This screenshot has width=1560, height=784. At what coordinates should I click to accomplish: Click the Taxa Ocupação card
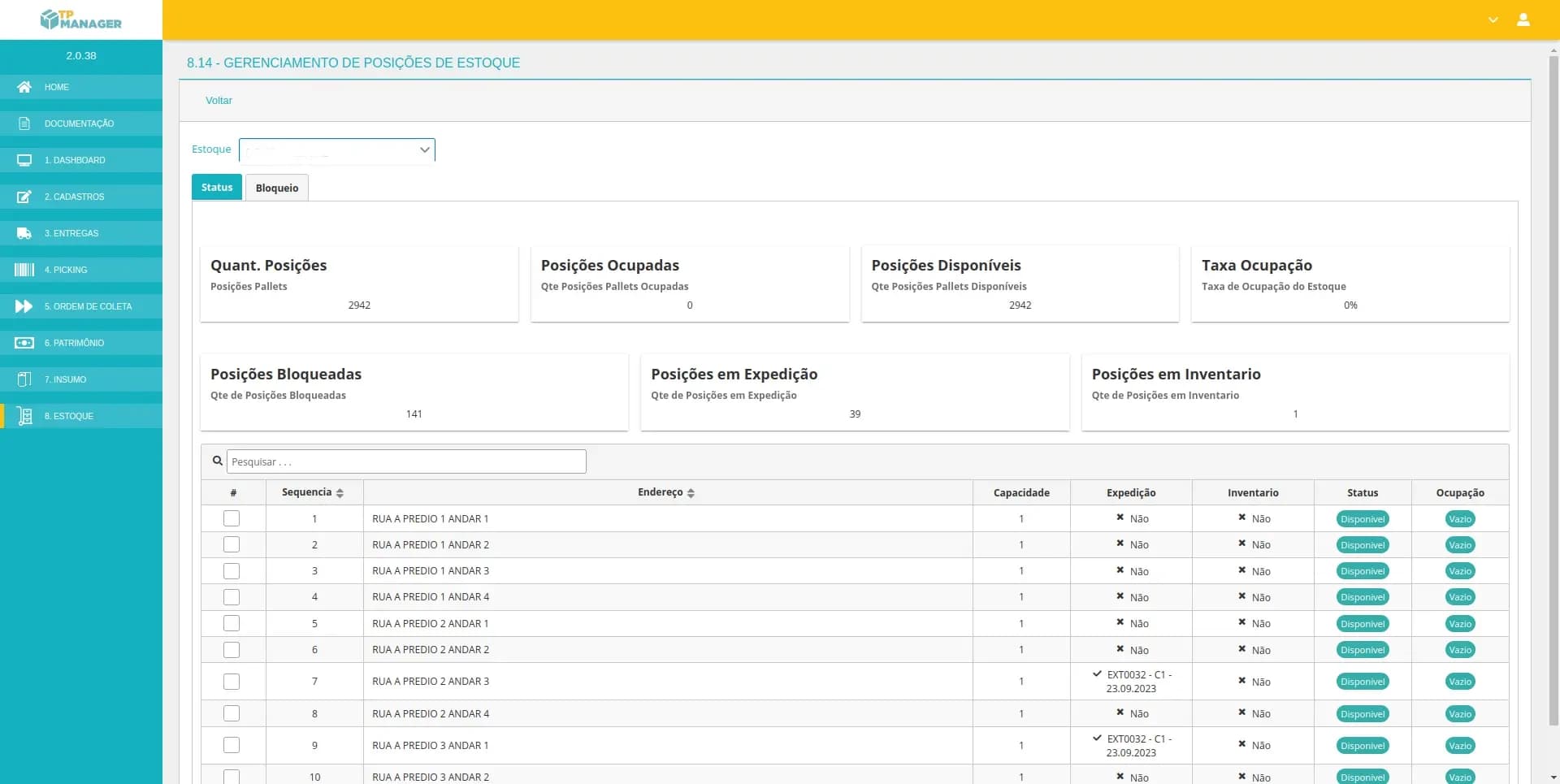[1350, 284]
